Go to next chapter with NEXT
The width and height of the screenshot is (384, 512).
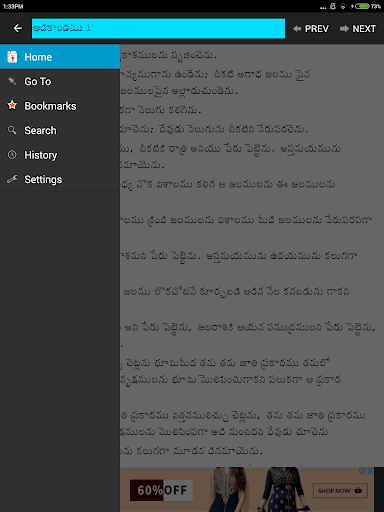pyautogui.click(x=358, y=29)
